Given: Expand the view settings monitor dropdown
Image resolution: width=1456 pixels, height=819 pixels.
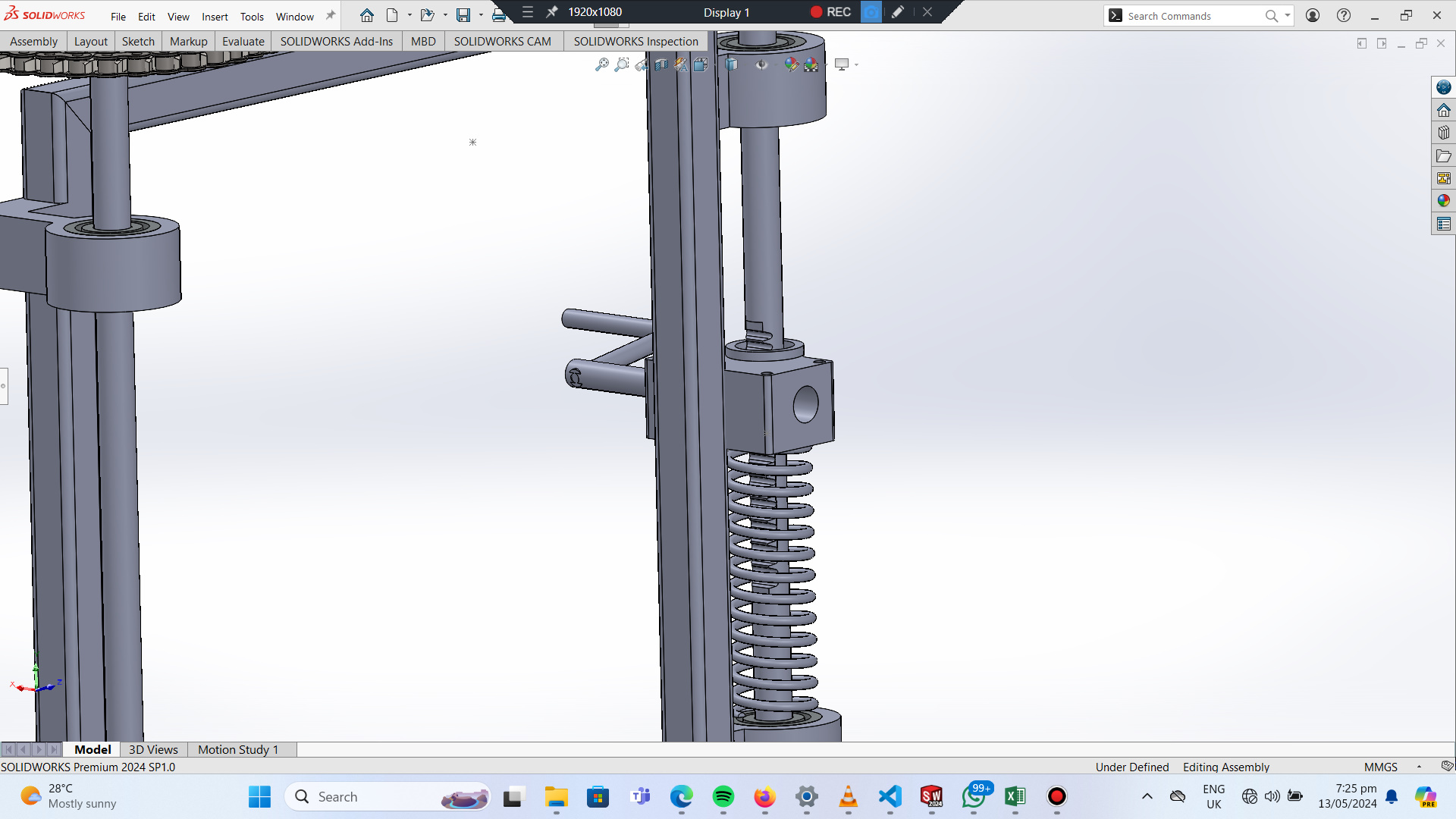Looking at the screenshot, I should (857, 64).
